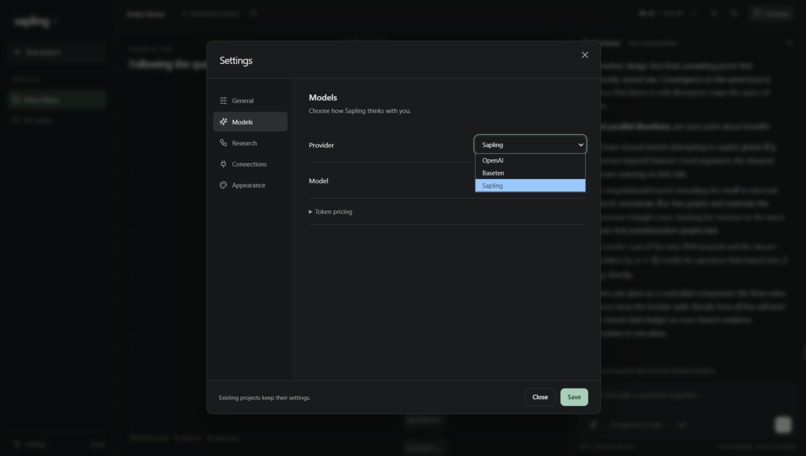
Task: Choose Baseten from the provider list
Action: (530, 173)
